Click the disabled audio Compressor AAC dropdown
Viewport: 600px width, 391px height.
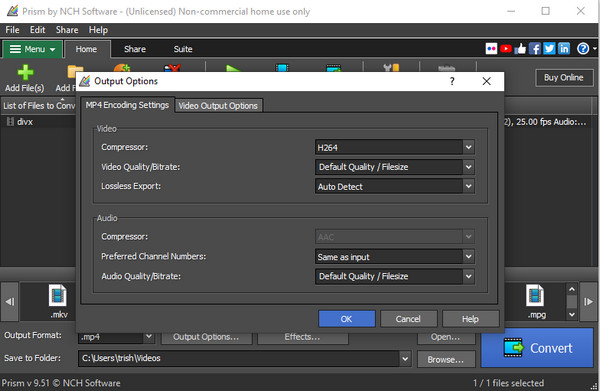point(395,237)
